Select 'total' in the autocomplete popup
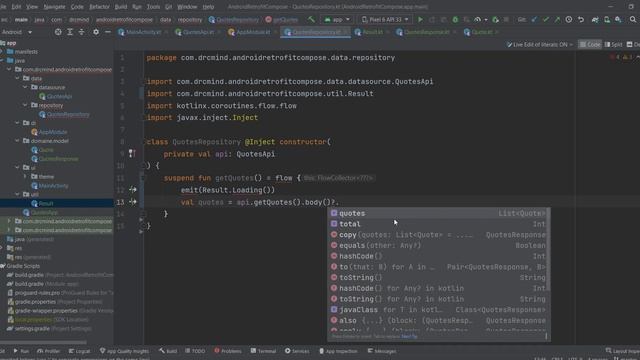The height and width of the screenshot is (360, 640). pos(439,224)
